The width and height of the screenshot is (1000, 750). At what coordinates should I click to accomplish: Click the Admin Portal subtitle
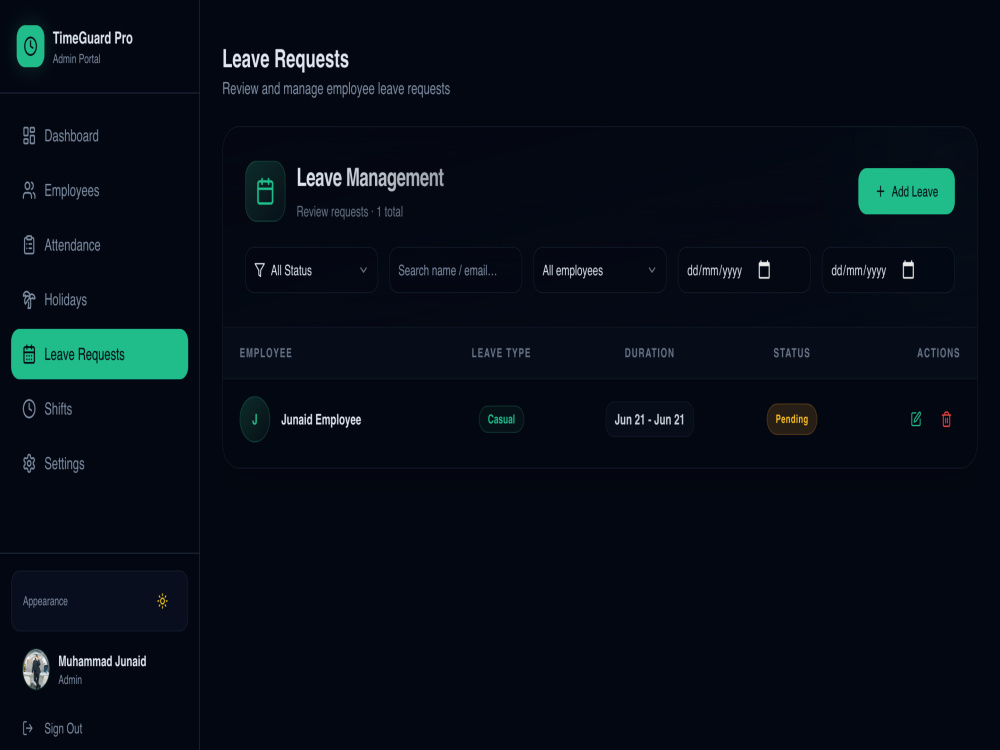coord(77,59)
